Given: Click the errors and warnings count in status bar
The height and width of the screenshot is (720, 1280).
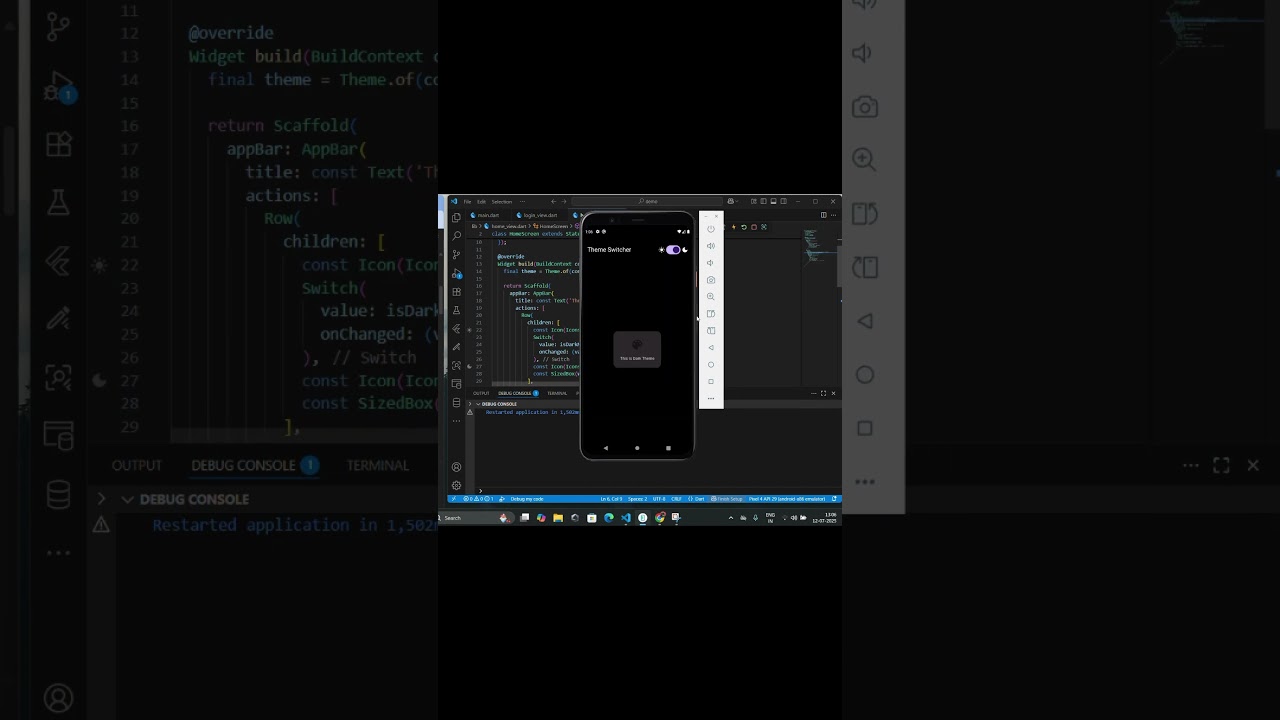Looking at the screenshot, I should pos(478,499).
